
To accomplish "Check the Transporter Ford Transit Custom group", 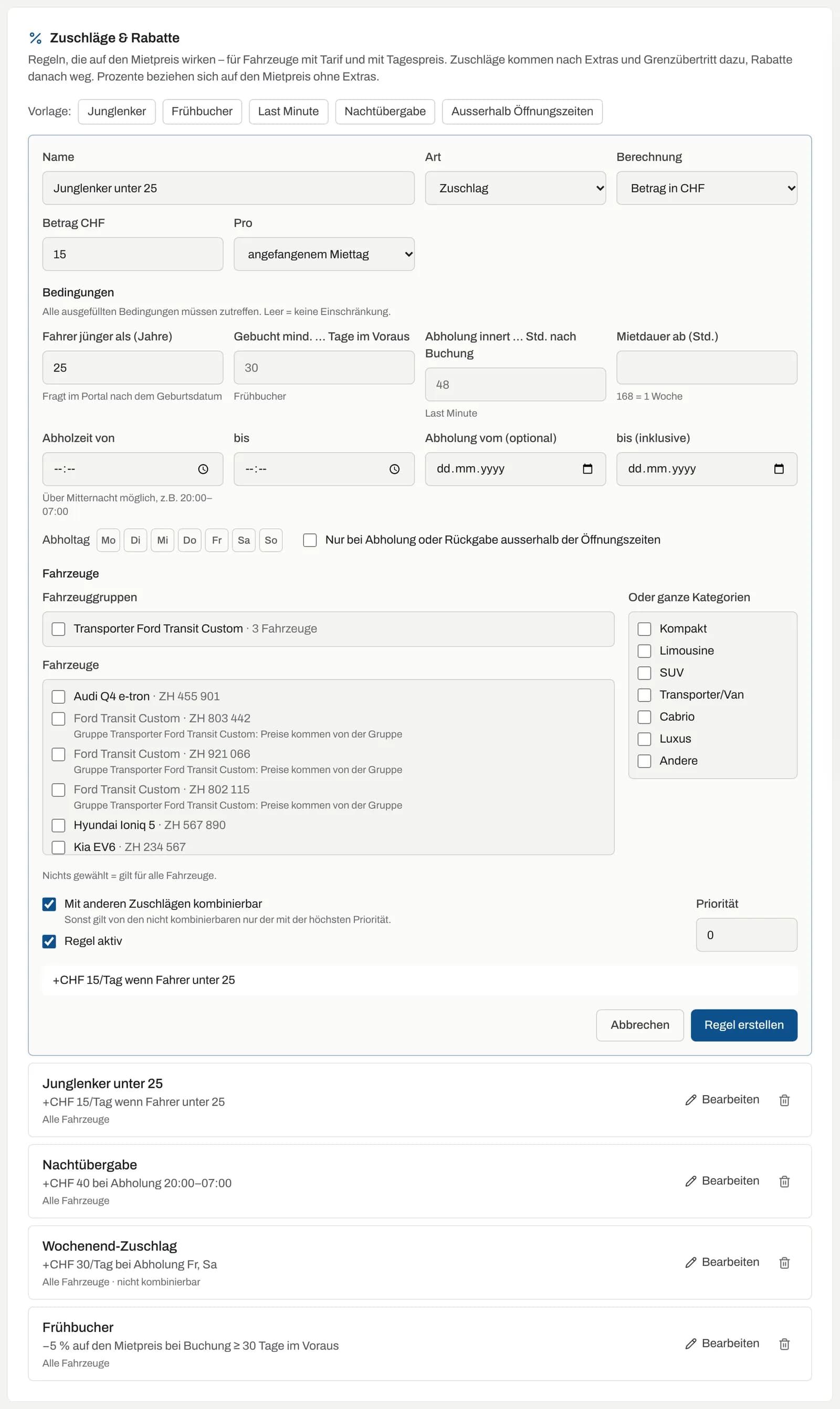I will 58,629.
